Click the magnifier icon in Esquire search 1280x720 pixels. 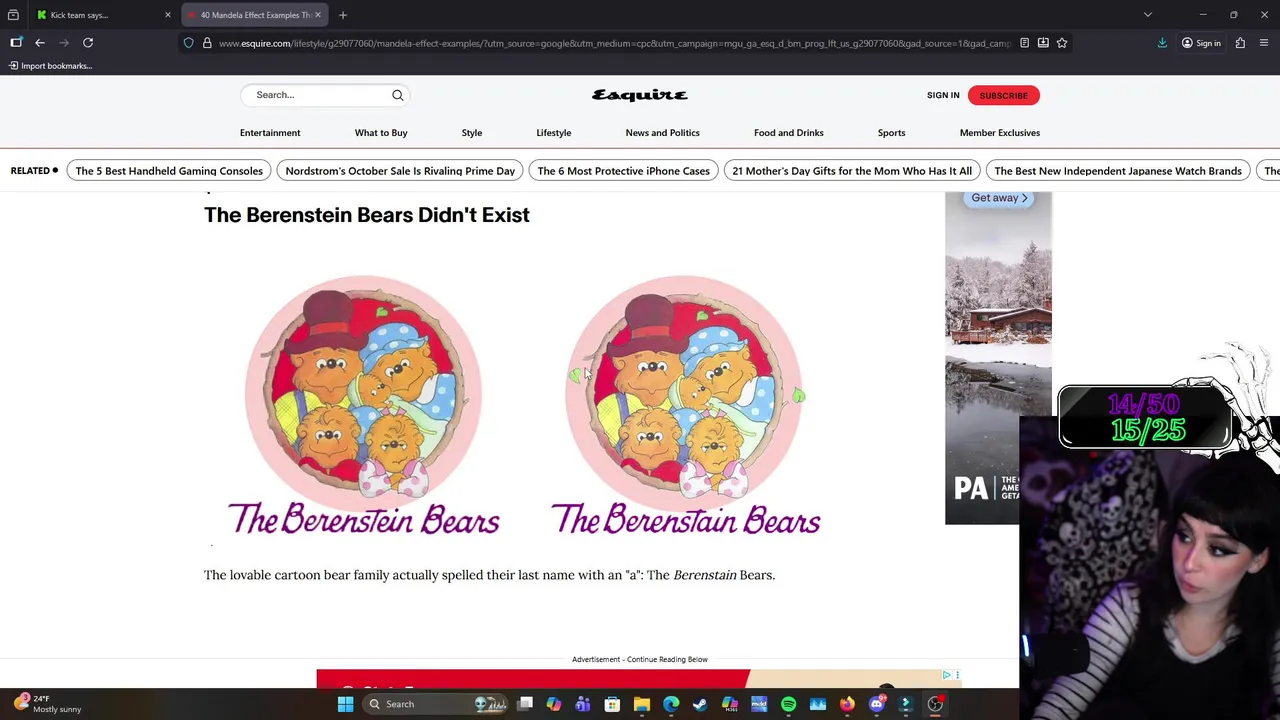398,95
